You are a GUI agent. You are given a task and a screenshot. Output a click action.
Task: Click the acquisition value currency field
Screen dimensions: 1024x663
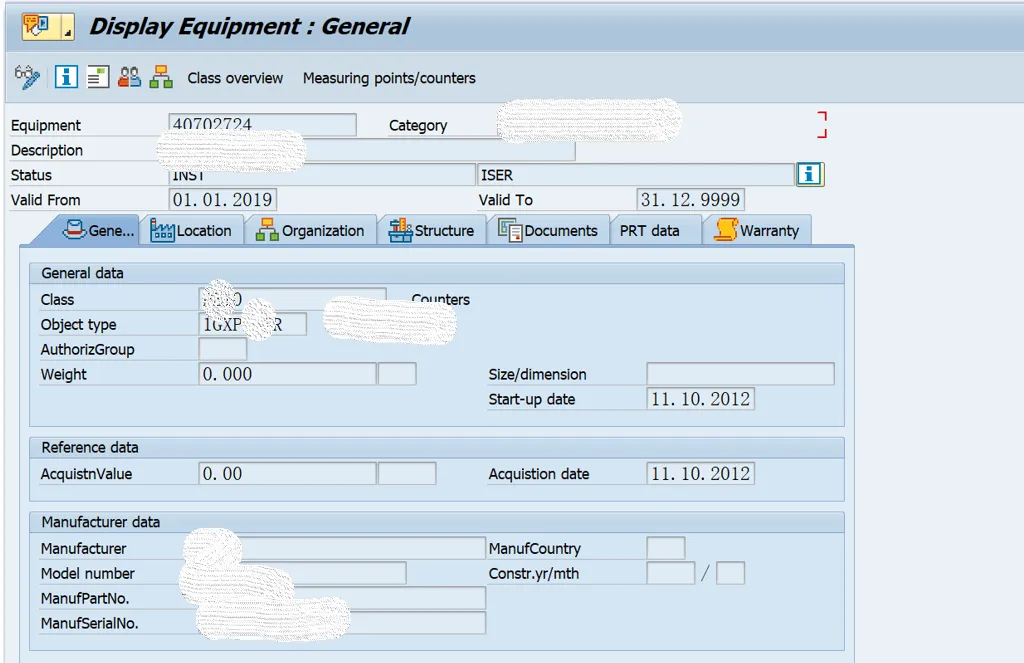407,473
